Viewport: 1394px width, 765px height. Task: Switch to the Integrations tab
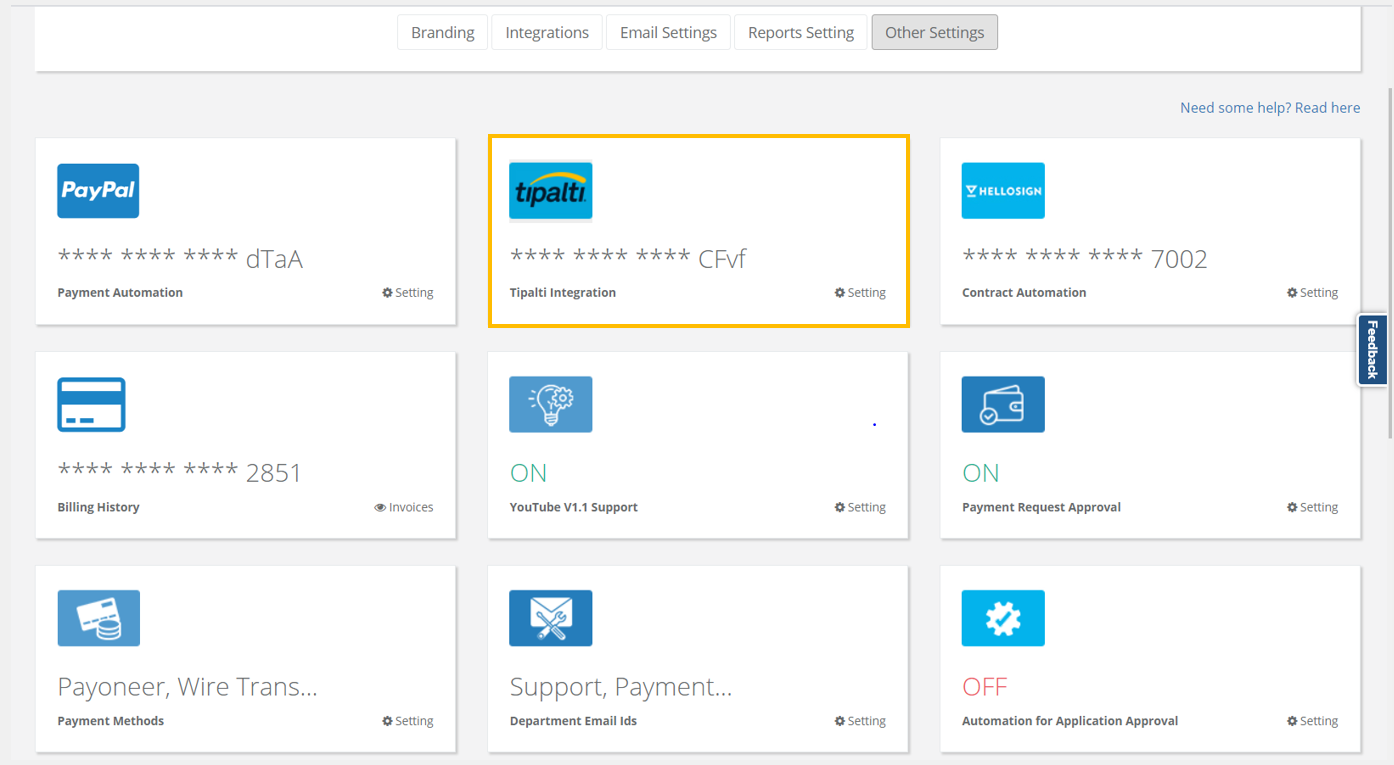point(547,32)
